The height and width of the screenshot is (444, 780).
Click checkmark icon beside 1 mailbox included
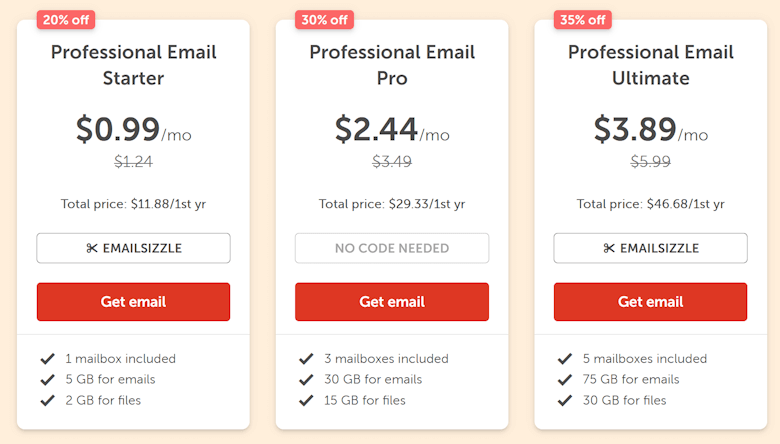47,358
